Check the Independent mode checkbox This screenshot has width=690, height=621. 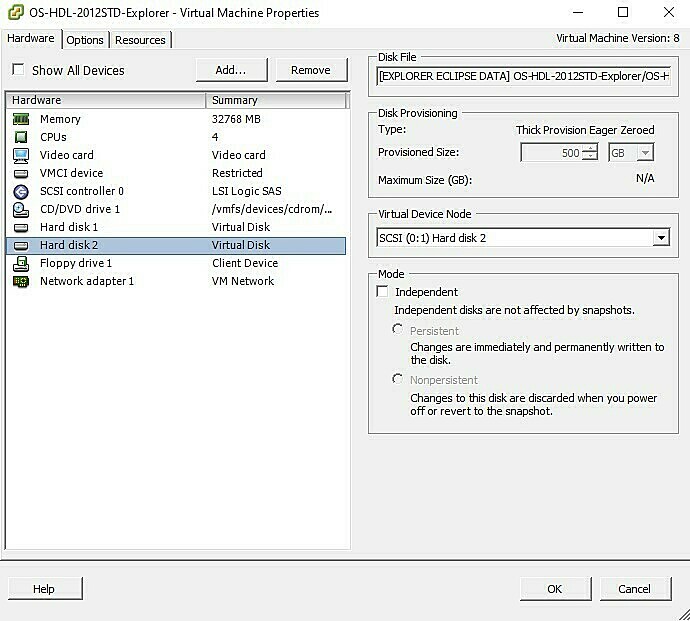click(x=382, y=291)
